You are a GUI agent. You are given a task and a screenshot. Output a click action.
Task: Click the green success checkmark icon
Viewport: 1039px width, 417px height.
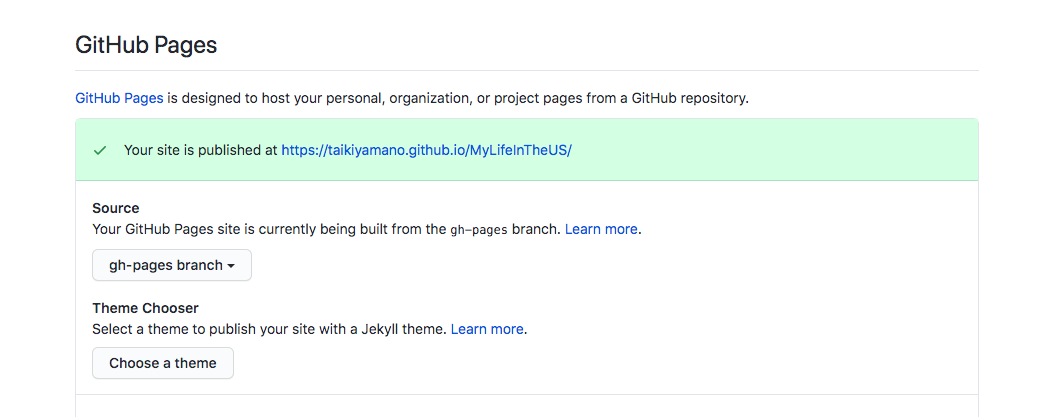(100, 150)
